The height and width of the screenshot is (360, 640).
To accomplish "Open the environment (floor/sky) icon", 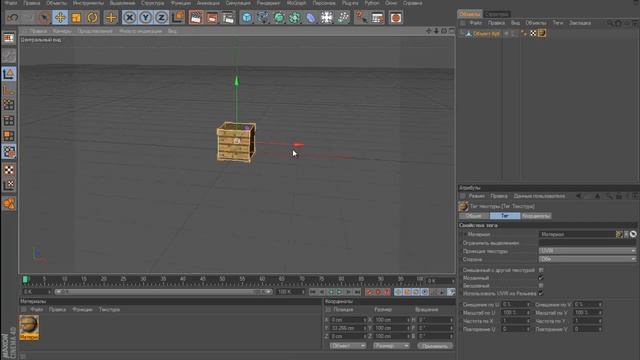I will [x=327, y=18].
